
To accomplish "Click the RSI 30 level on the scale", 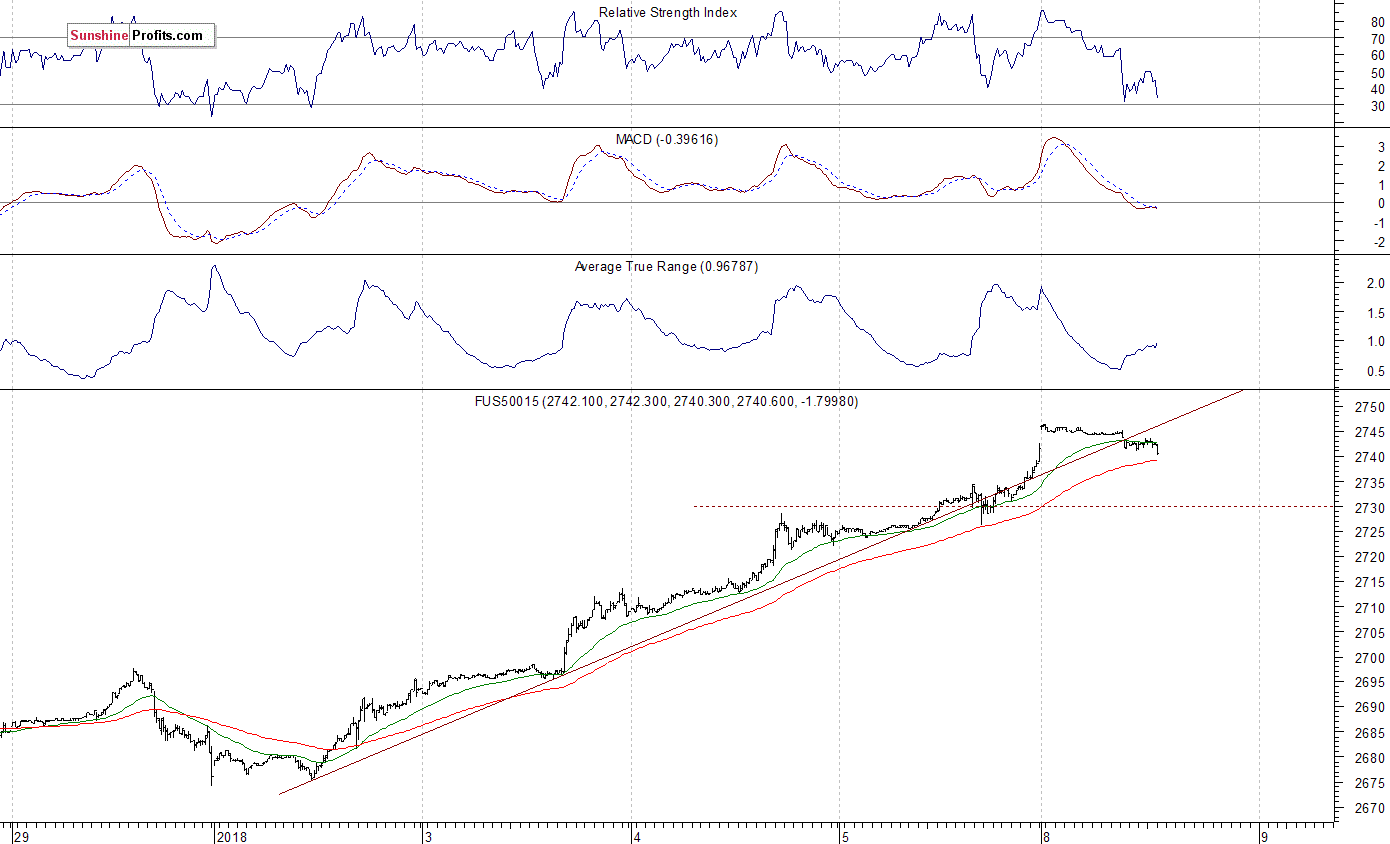I will point(1377,106).
